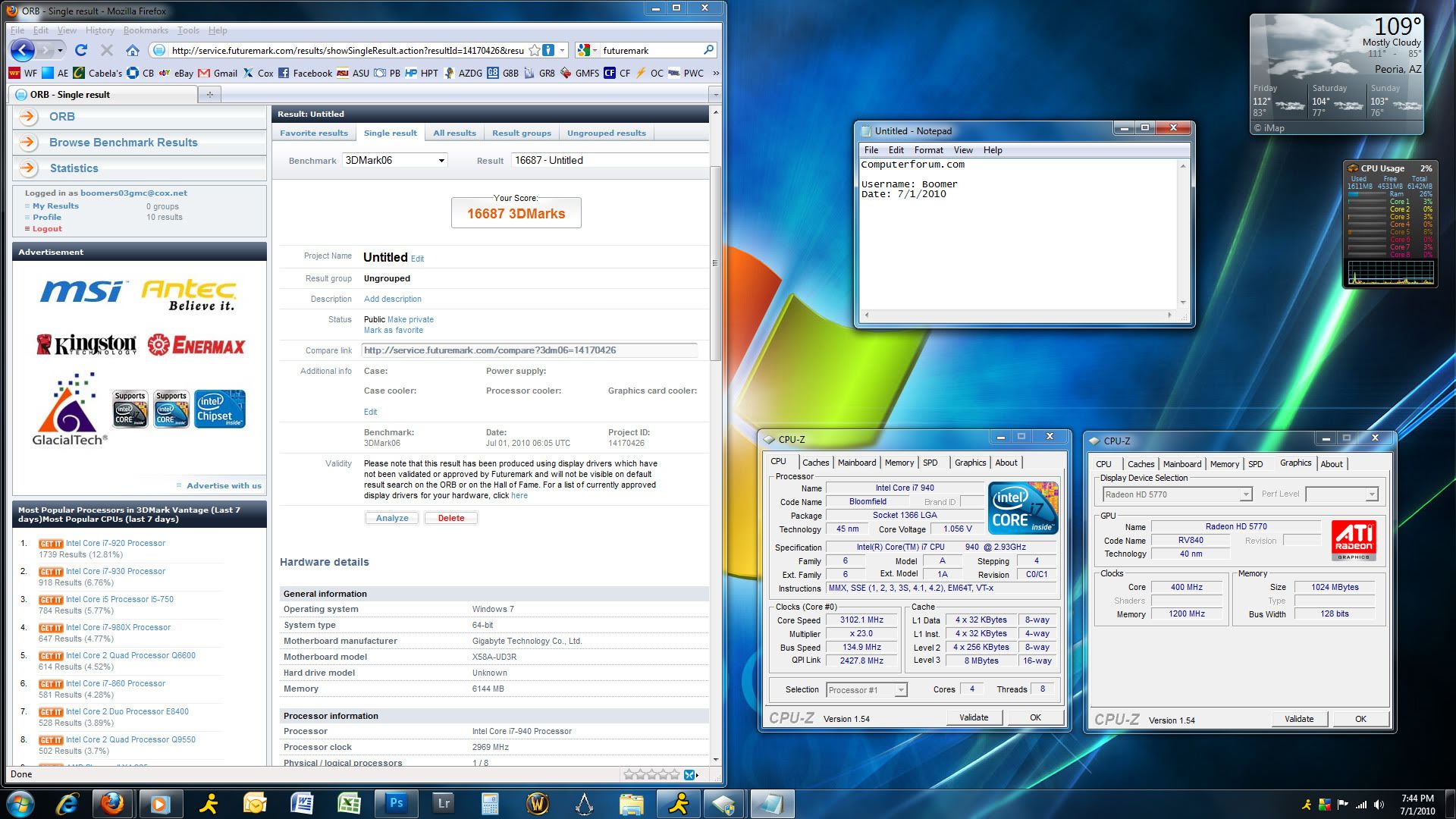This screenshot has height=819, width=1456.
Task: Click the Logout link
Action: pyautogui.click(x=47, y=228)
